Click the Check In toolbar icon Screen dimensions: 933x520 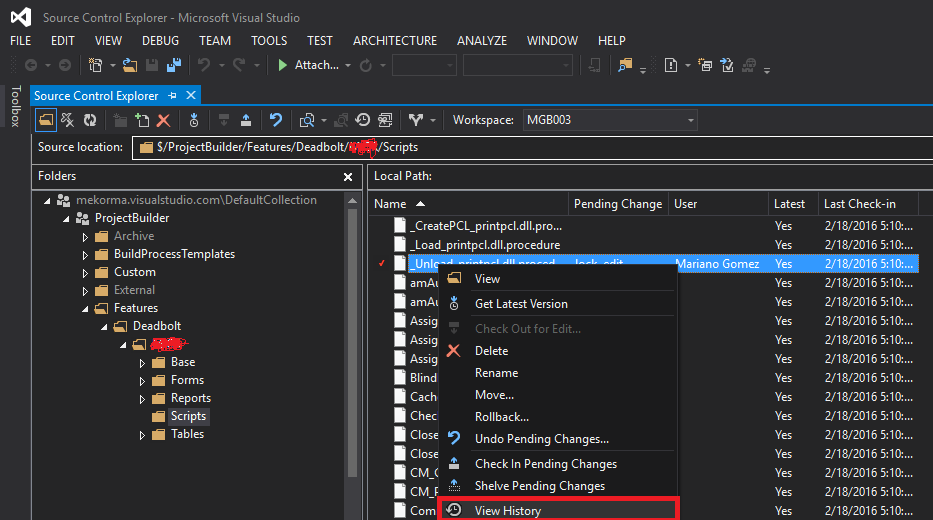point(246,120)
